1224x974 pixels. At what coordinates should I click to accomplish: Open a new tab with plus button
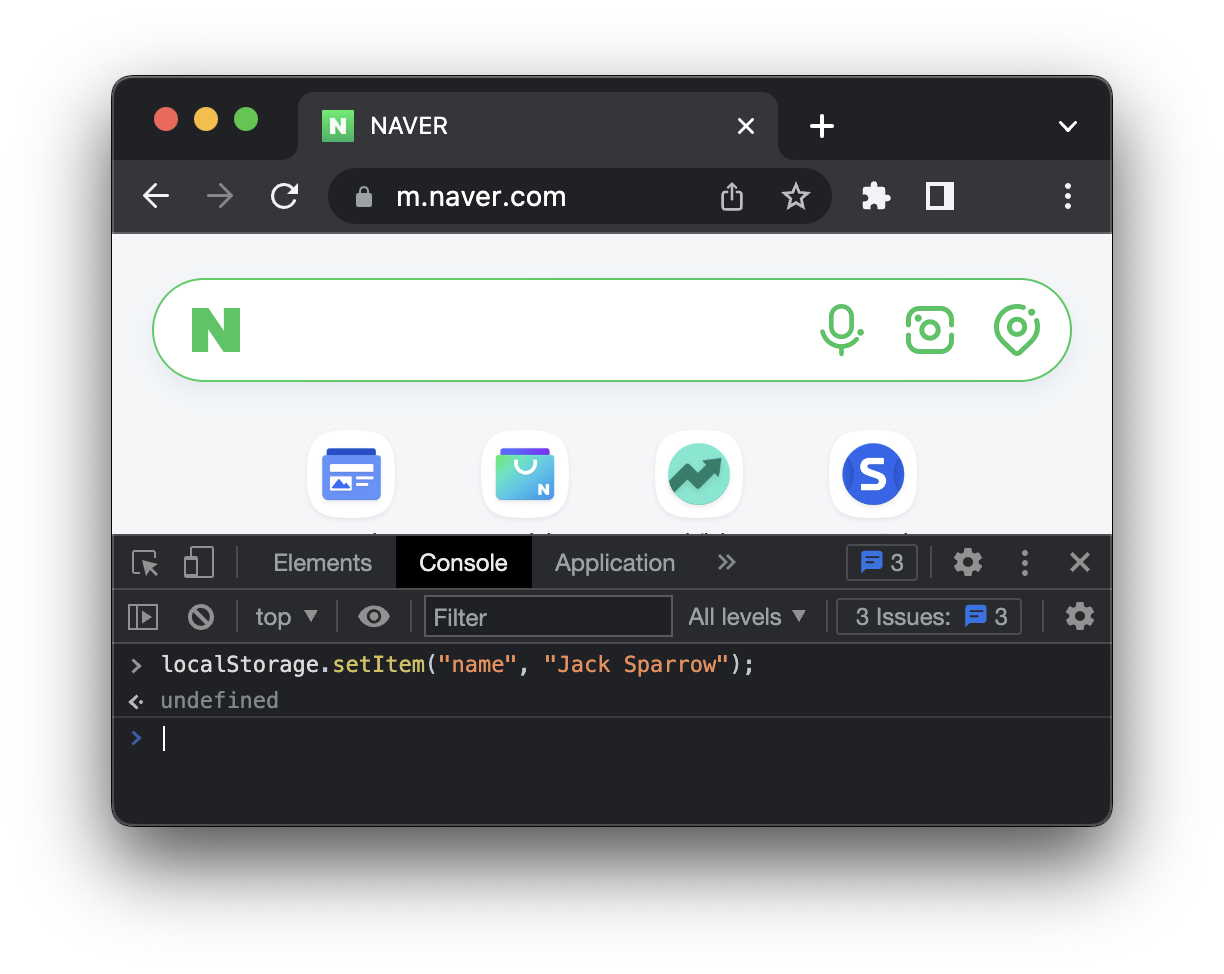[821, 126]
